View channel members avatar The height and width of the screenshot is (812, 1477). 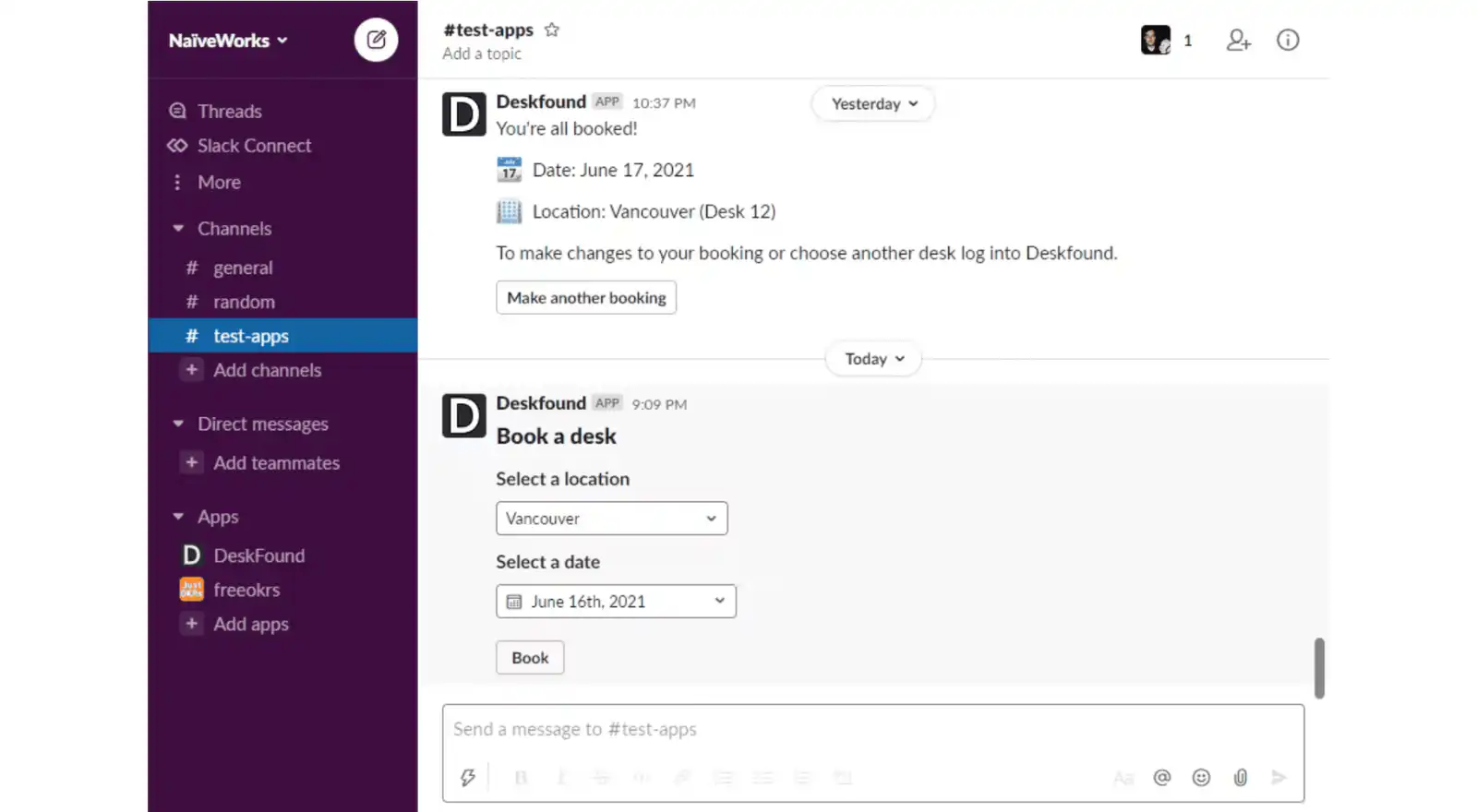click(1156, 40)
